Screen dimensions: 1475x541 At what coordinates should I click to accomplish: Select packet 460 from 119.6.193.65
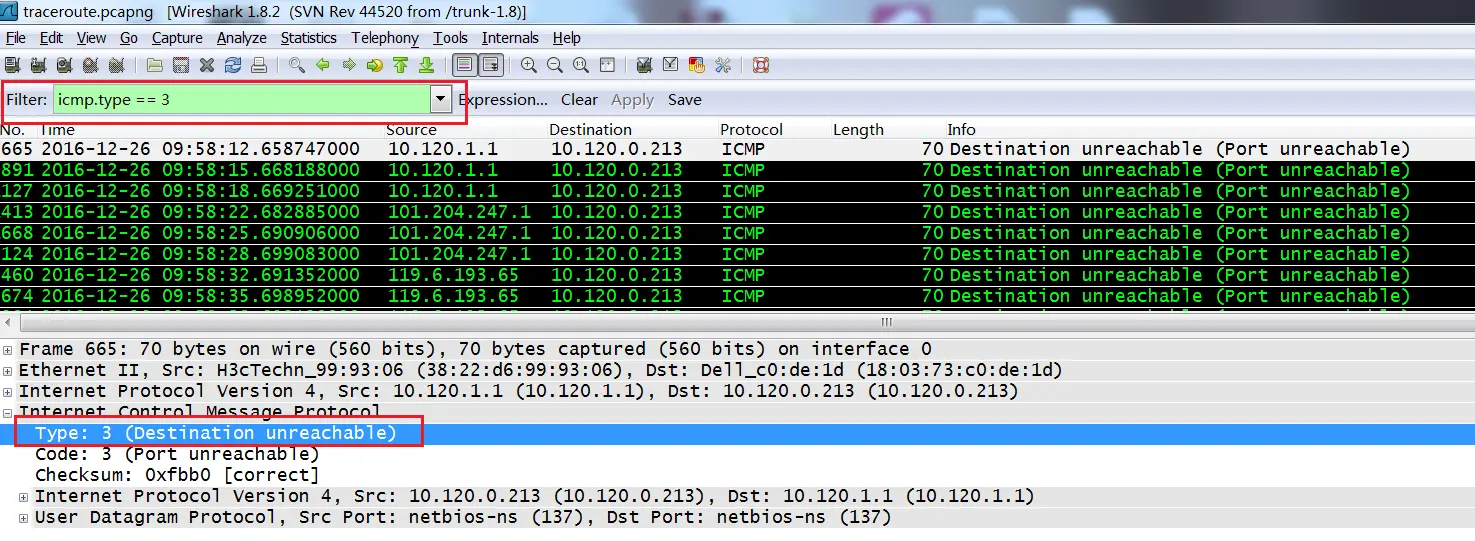point(737,275)
